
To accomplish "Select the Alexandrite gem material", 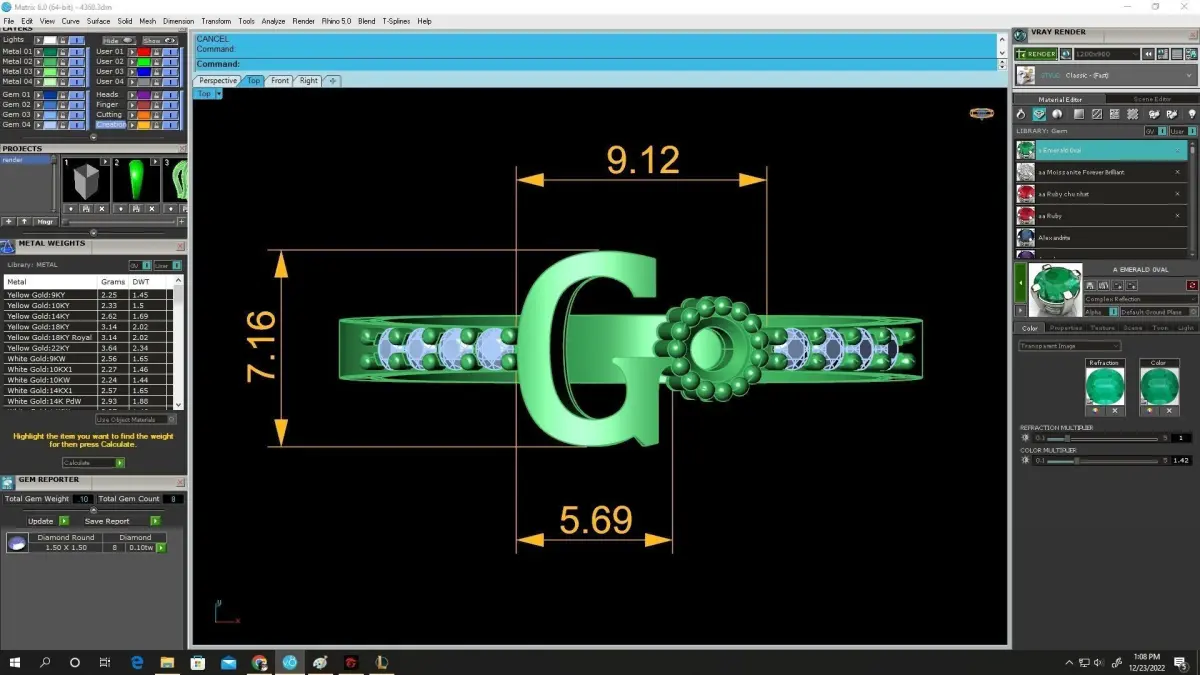I will tap(1101, 238).
